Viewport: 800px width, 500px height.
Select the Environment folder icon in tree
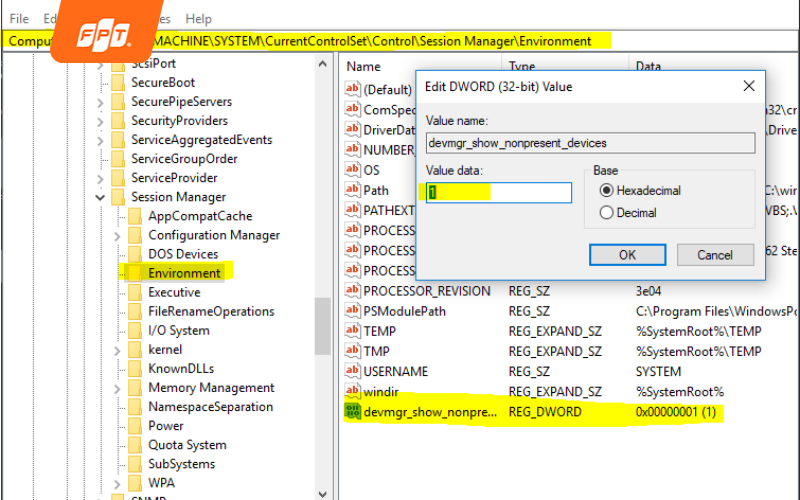136,273
